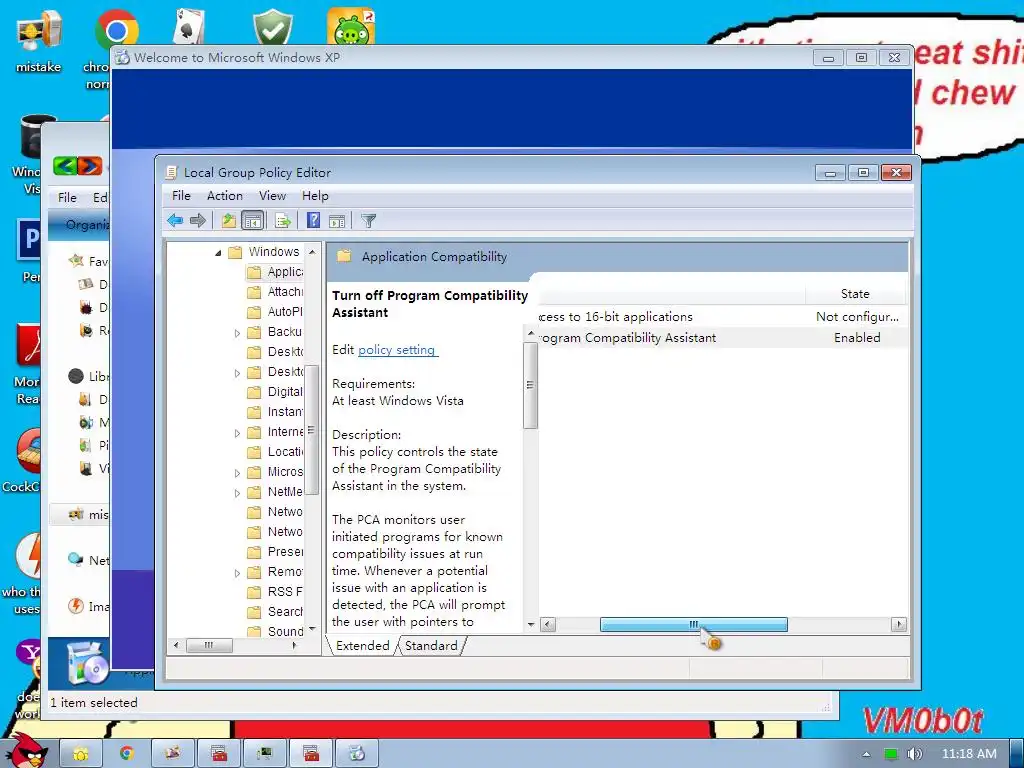This screenshot has width=1024, height=768.
Task: Click the tree pane vertical scrollbar thumb
Action: click(x=312, y=430)
